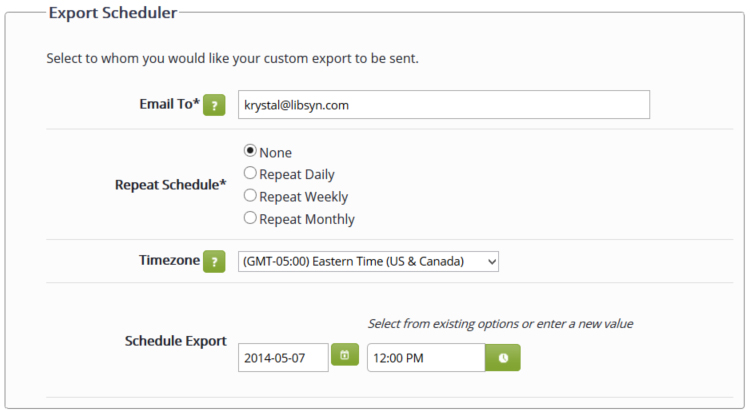Viewport: 750px width, 414px height.
Task: Choose Repeat Monthly radio button
Action: coord(250,218)
